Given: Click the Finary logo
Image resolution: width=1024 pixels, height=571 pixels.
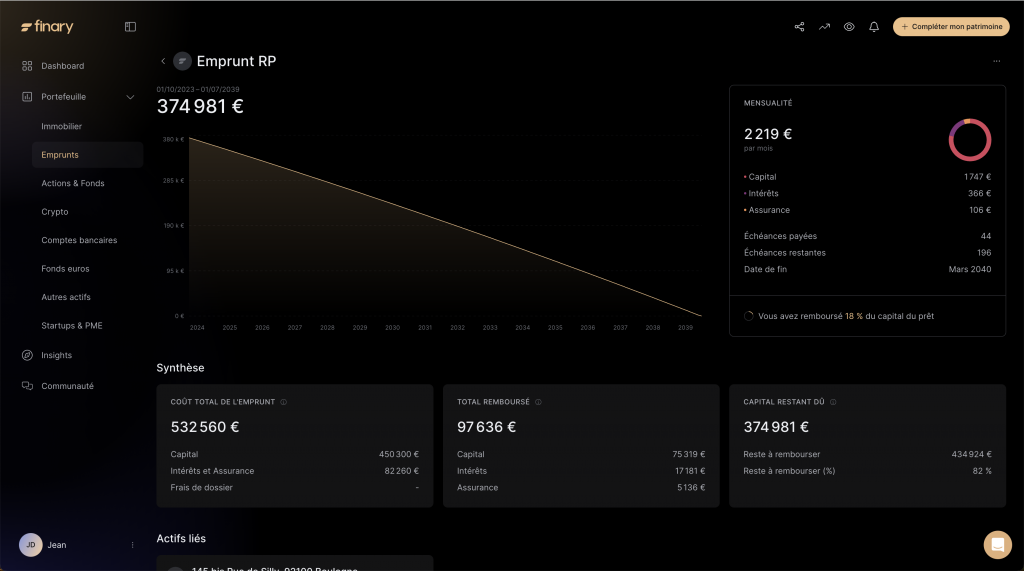Looking at the screenshot, I should (x=47, y=27).
